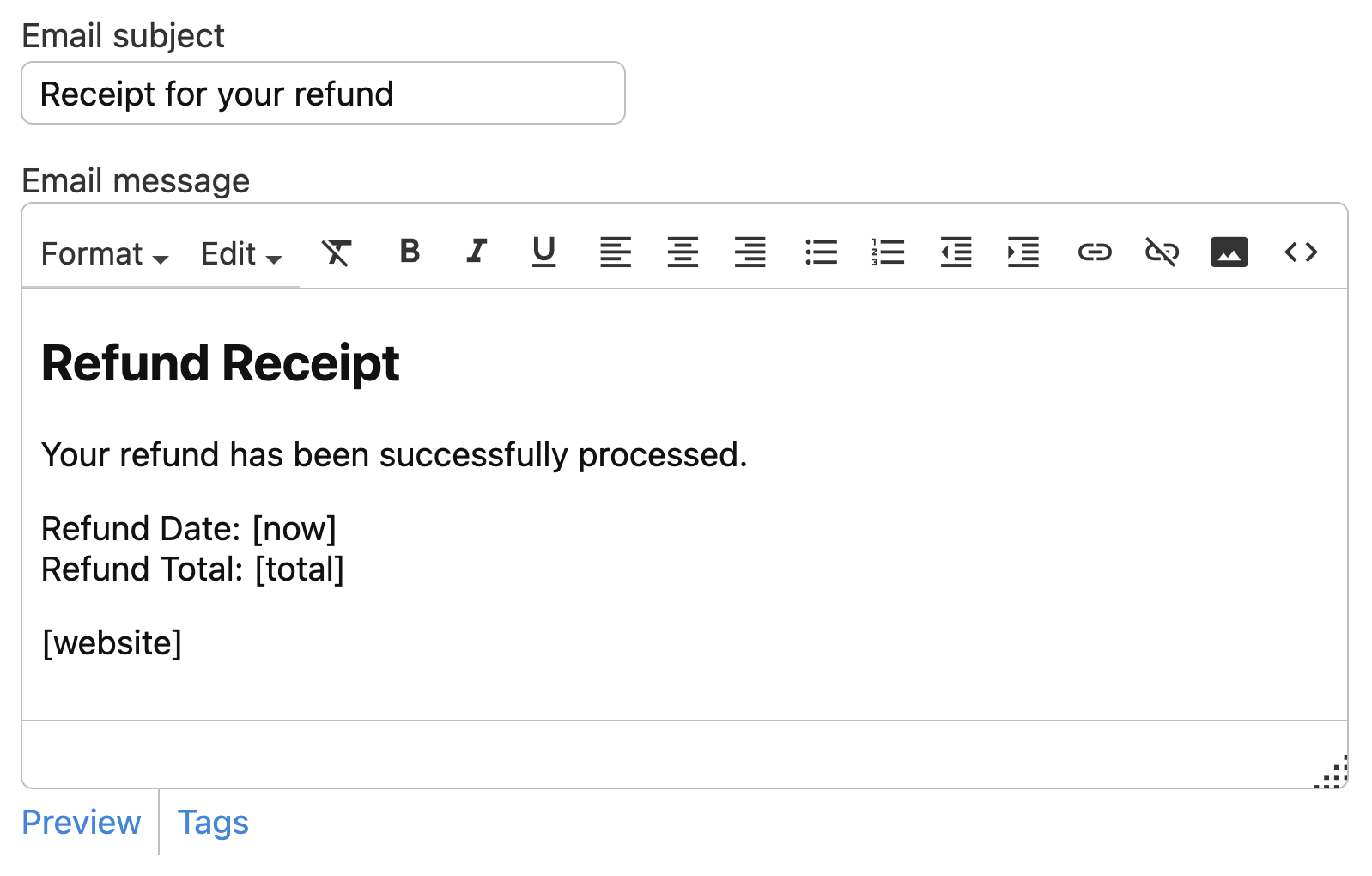Screen dimensions: 1372x876
Task: Switch to the Tags tab
Action: click(x=213, y=823)
